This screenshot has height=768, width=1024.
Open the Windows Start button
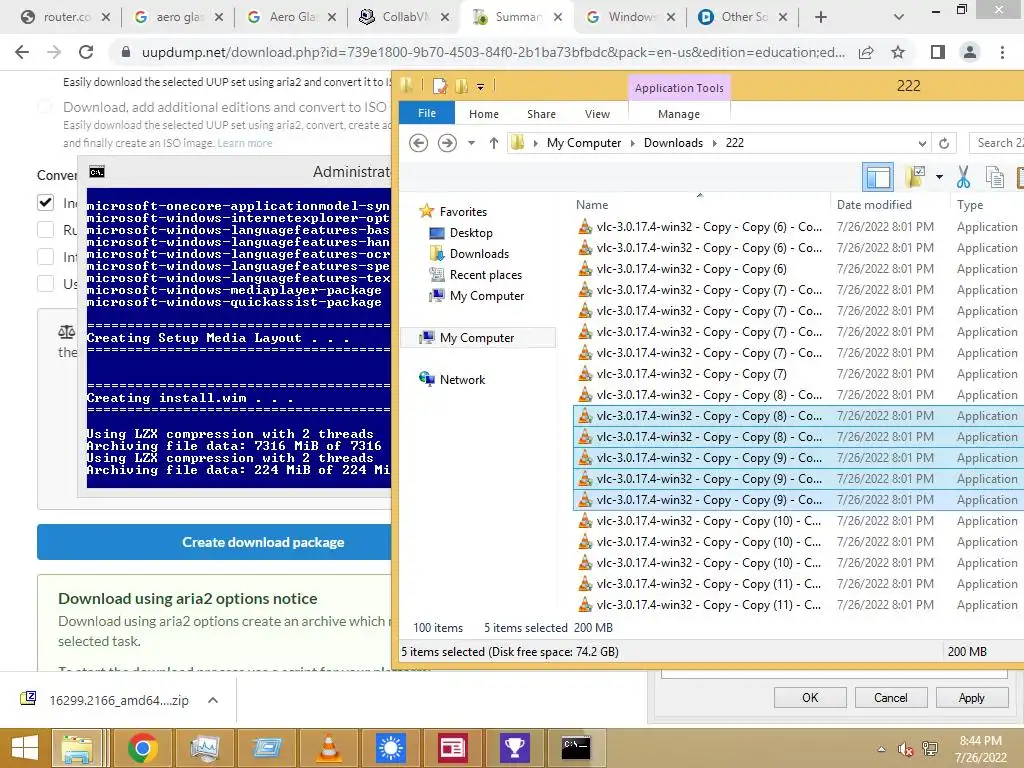pyautogui.click(x=25, y=748)
